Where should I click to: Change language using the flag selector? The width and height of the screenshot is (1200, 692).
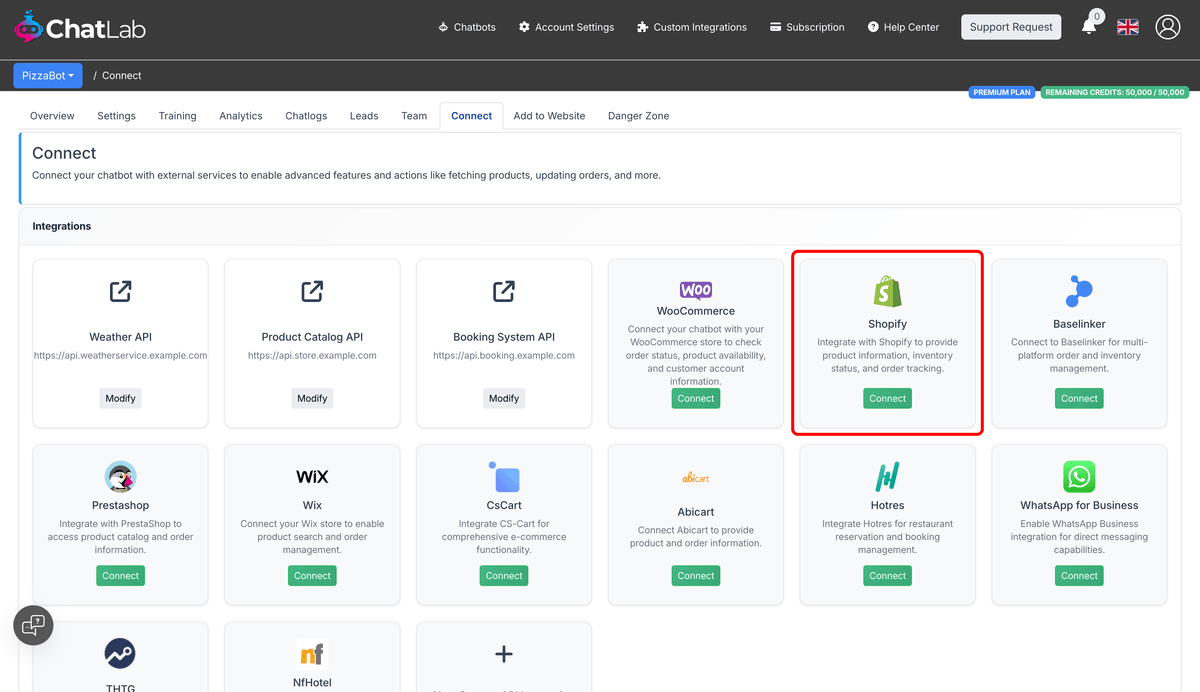click(x=1128, y=27)
